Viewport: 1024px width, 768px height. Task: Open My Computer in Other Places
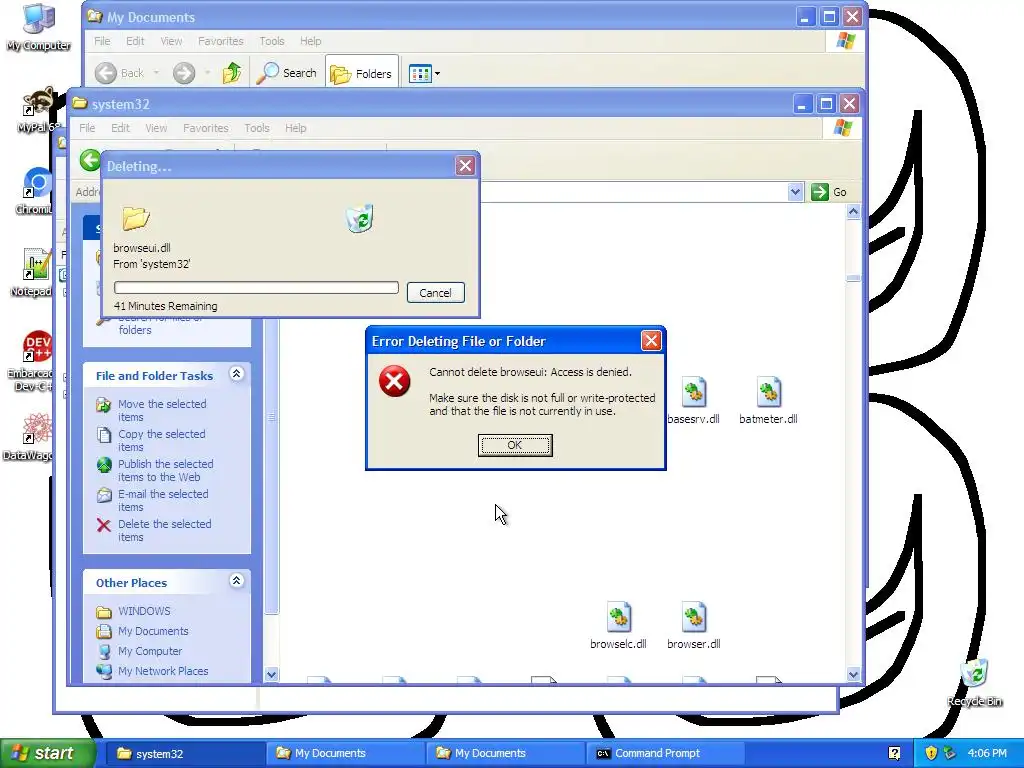150,651
